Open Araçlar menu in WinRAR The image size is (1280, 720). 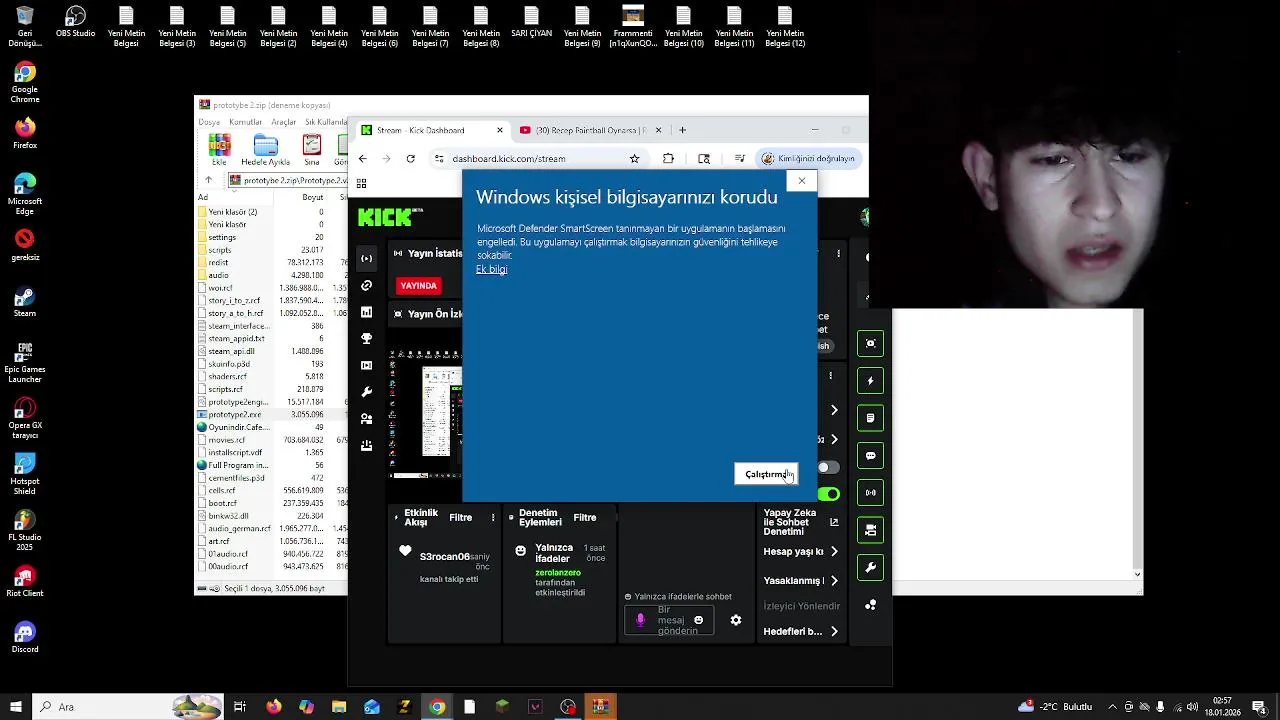pyautogui.click(x=284, y=122)
